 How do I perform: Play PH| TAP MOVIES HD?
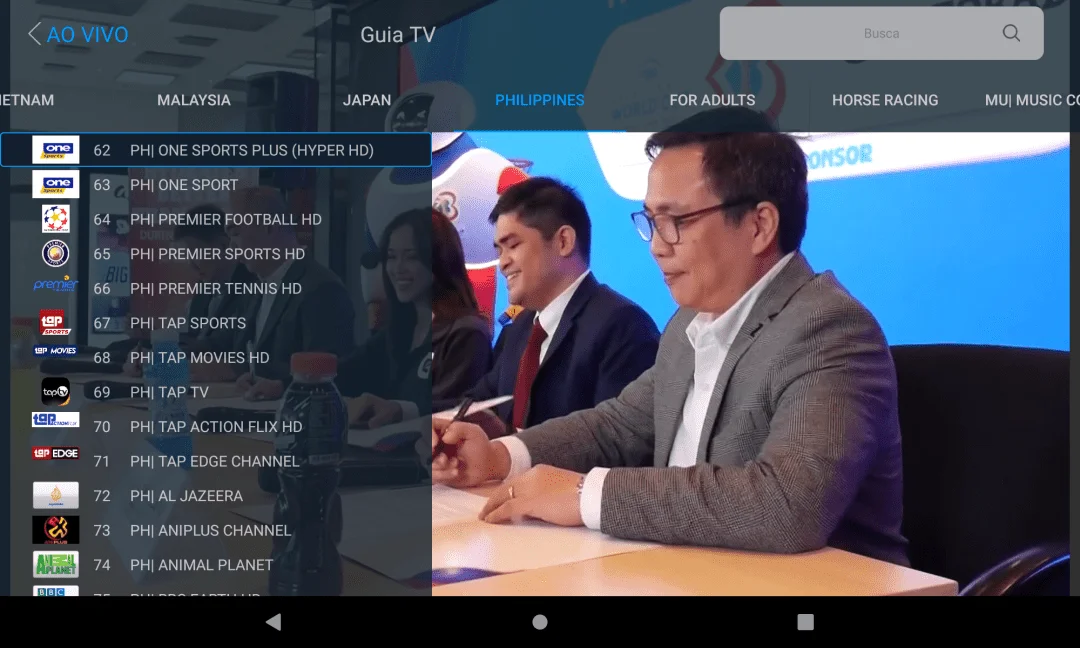point(216,357)
